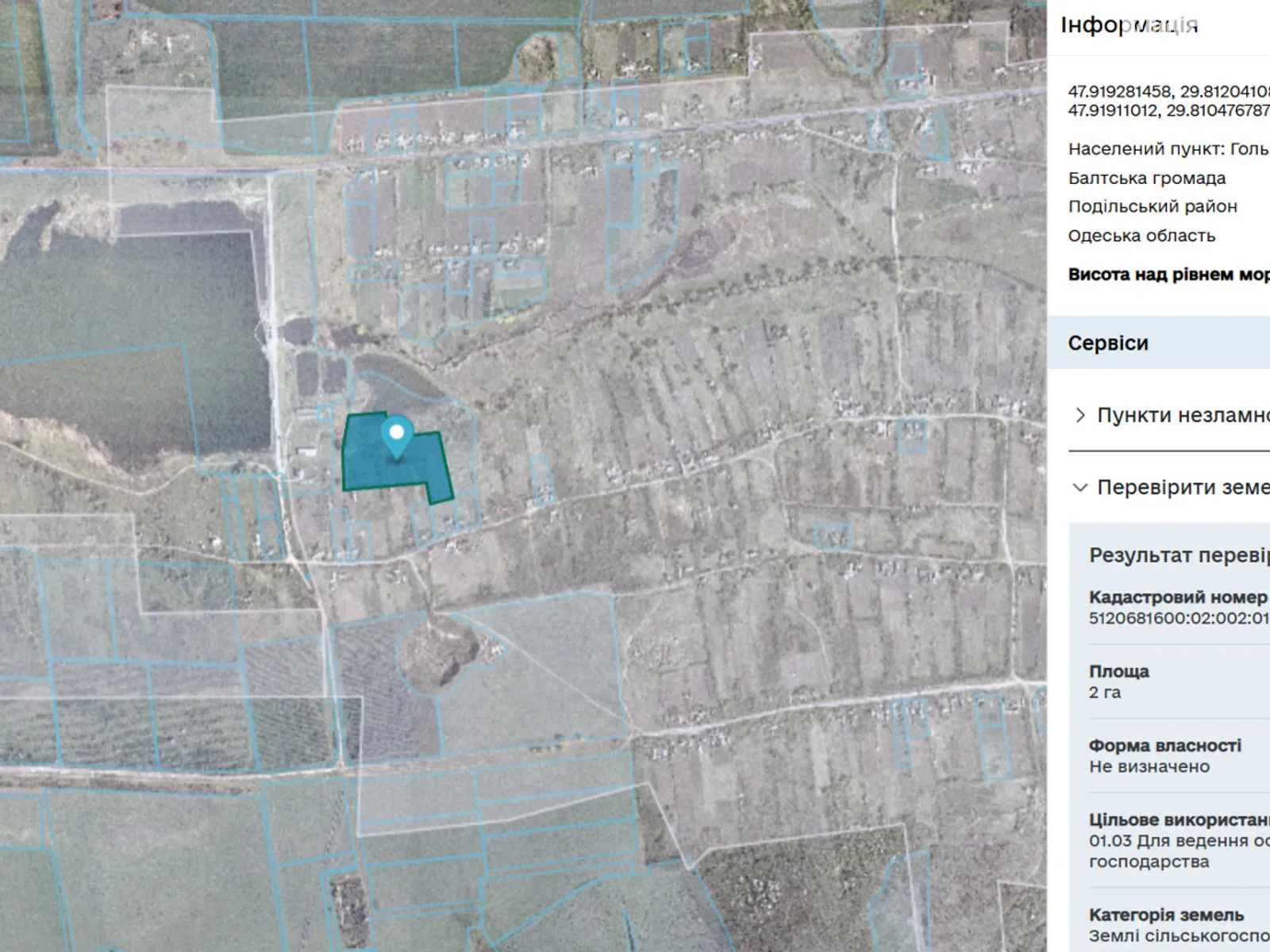Viewport: 1270px width, 952px height.
Task: Click the Балтська громада text
Action: pos(1146,178)
